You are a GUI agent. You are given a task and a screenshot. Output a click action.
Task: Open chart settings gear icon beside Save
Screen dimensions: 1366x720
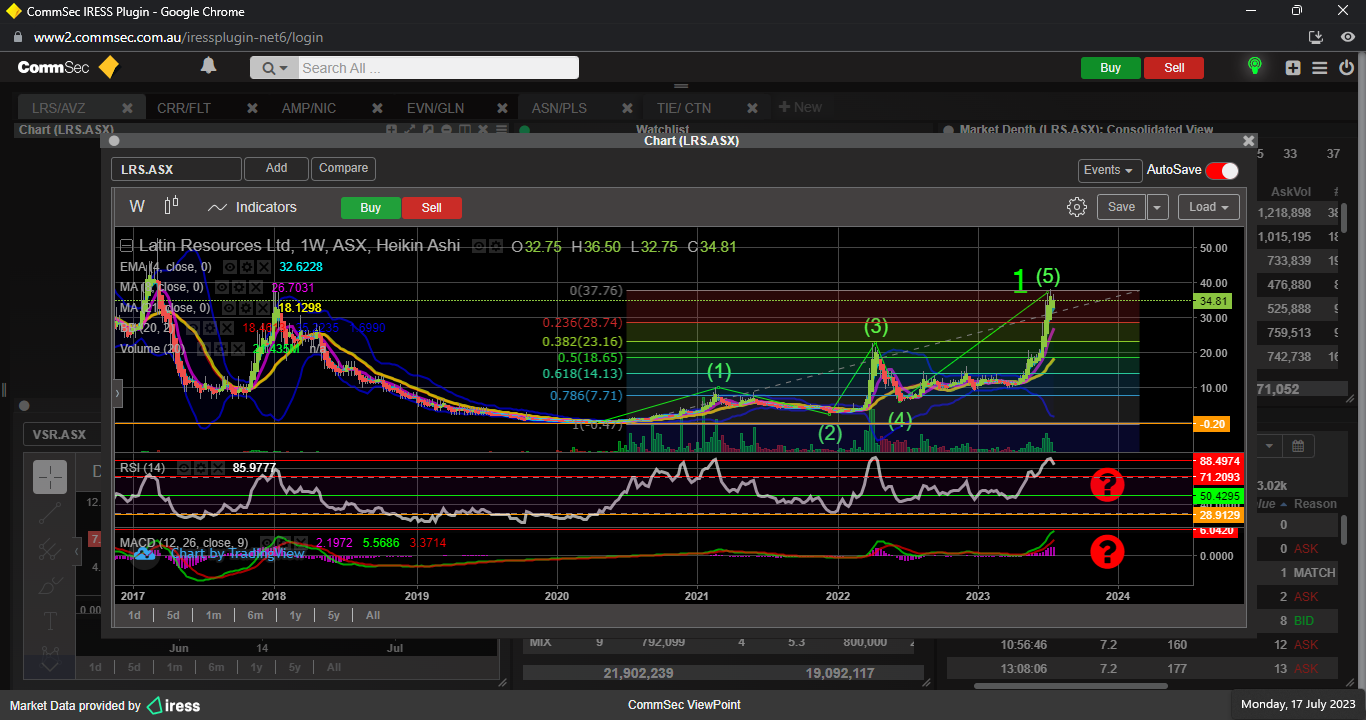pyautogui.click(x=1077, y=207)
